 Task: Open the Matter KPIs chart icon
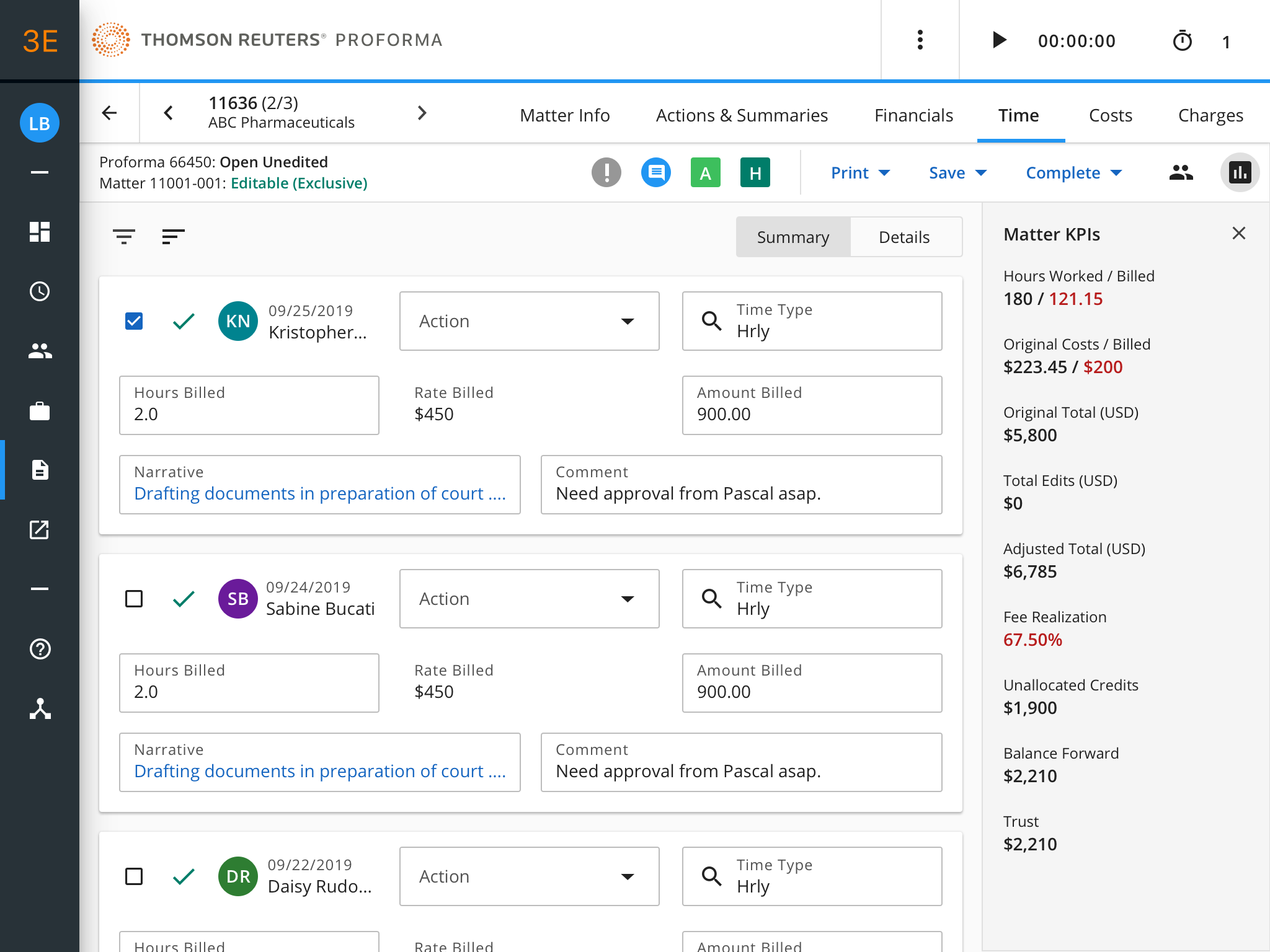pos(1240,173)
